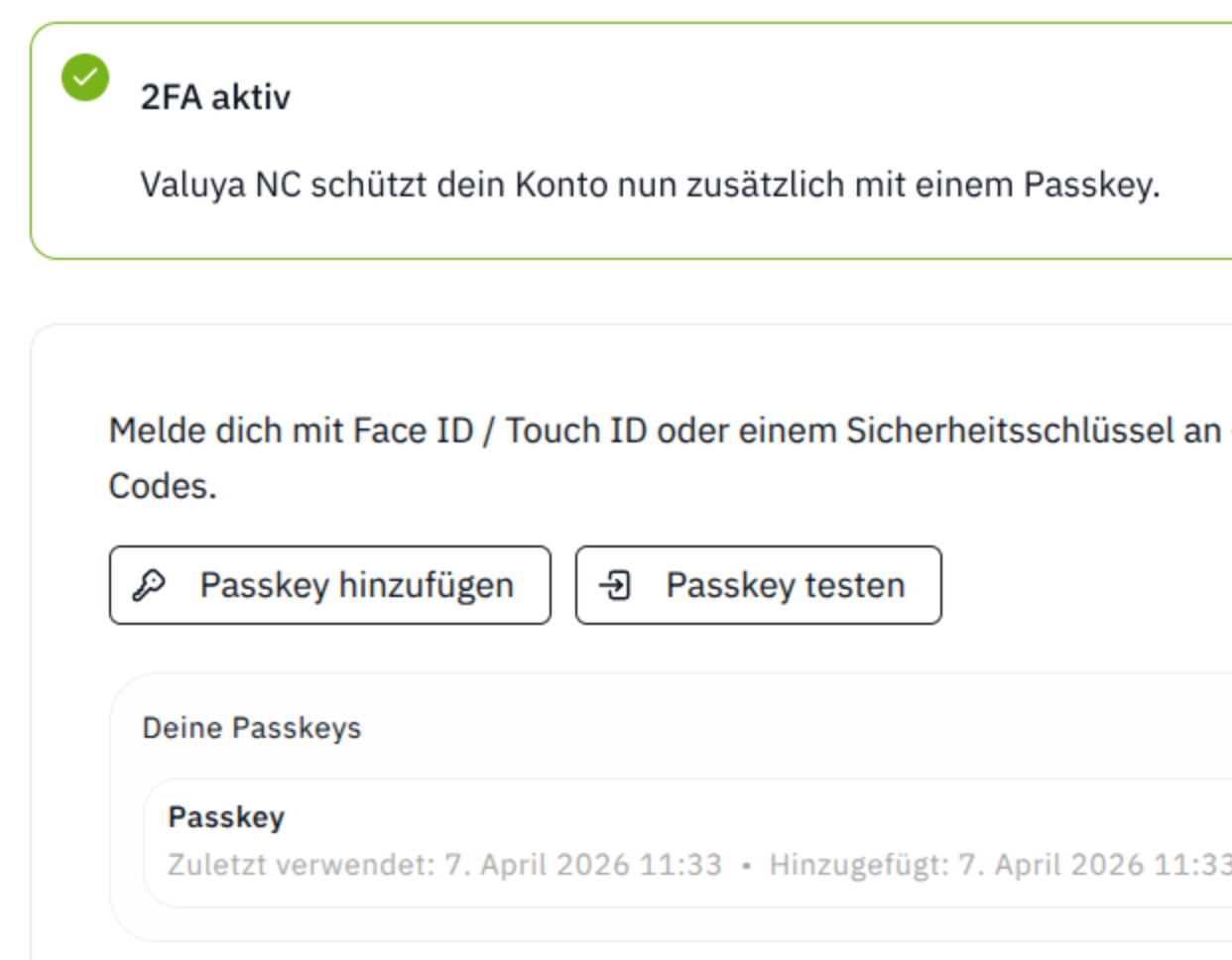Select the passkey list row card

pos(688,843)
